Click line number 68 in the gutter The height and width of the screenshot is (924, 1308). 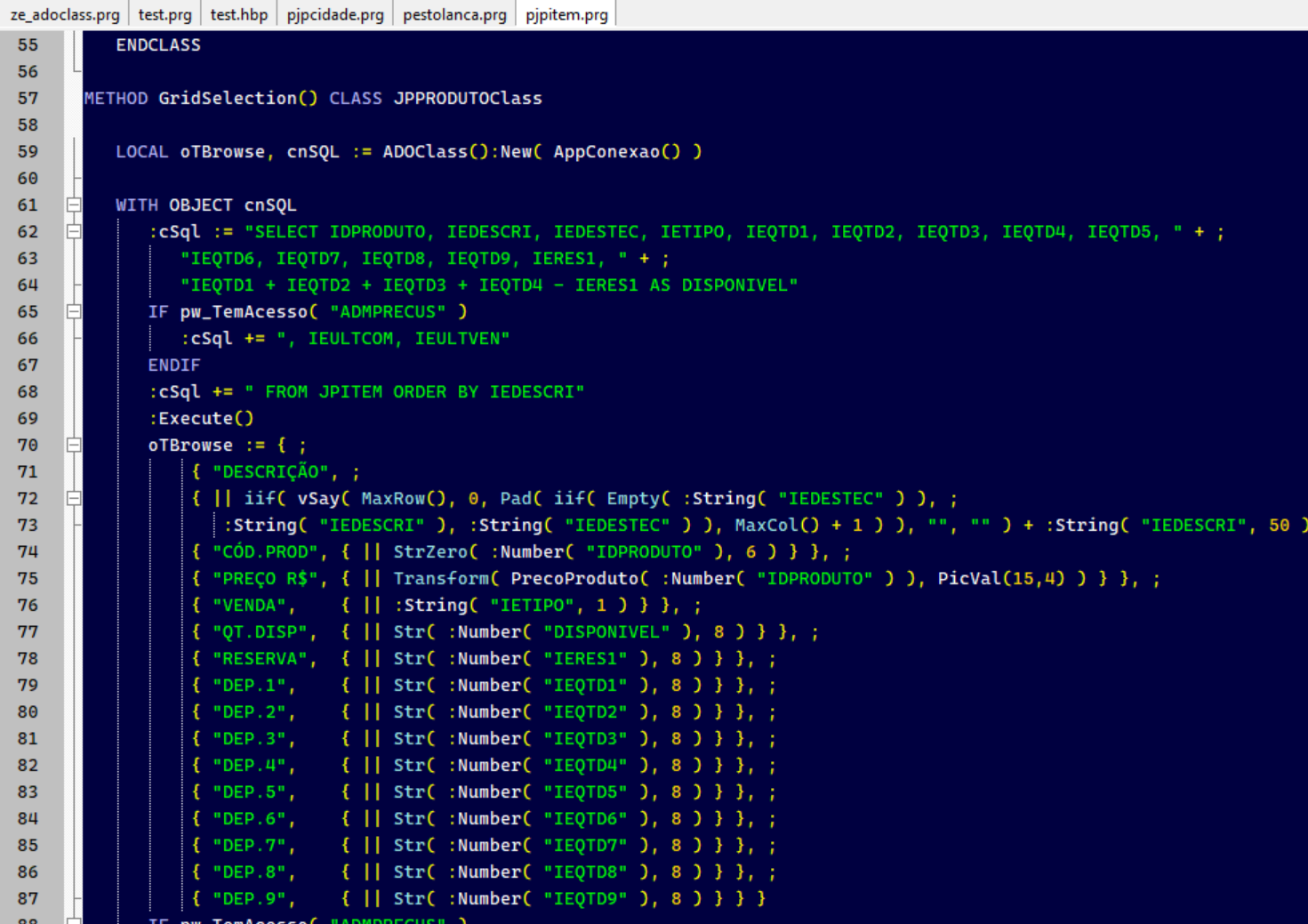[x=28, y=391]
